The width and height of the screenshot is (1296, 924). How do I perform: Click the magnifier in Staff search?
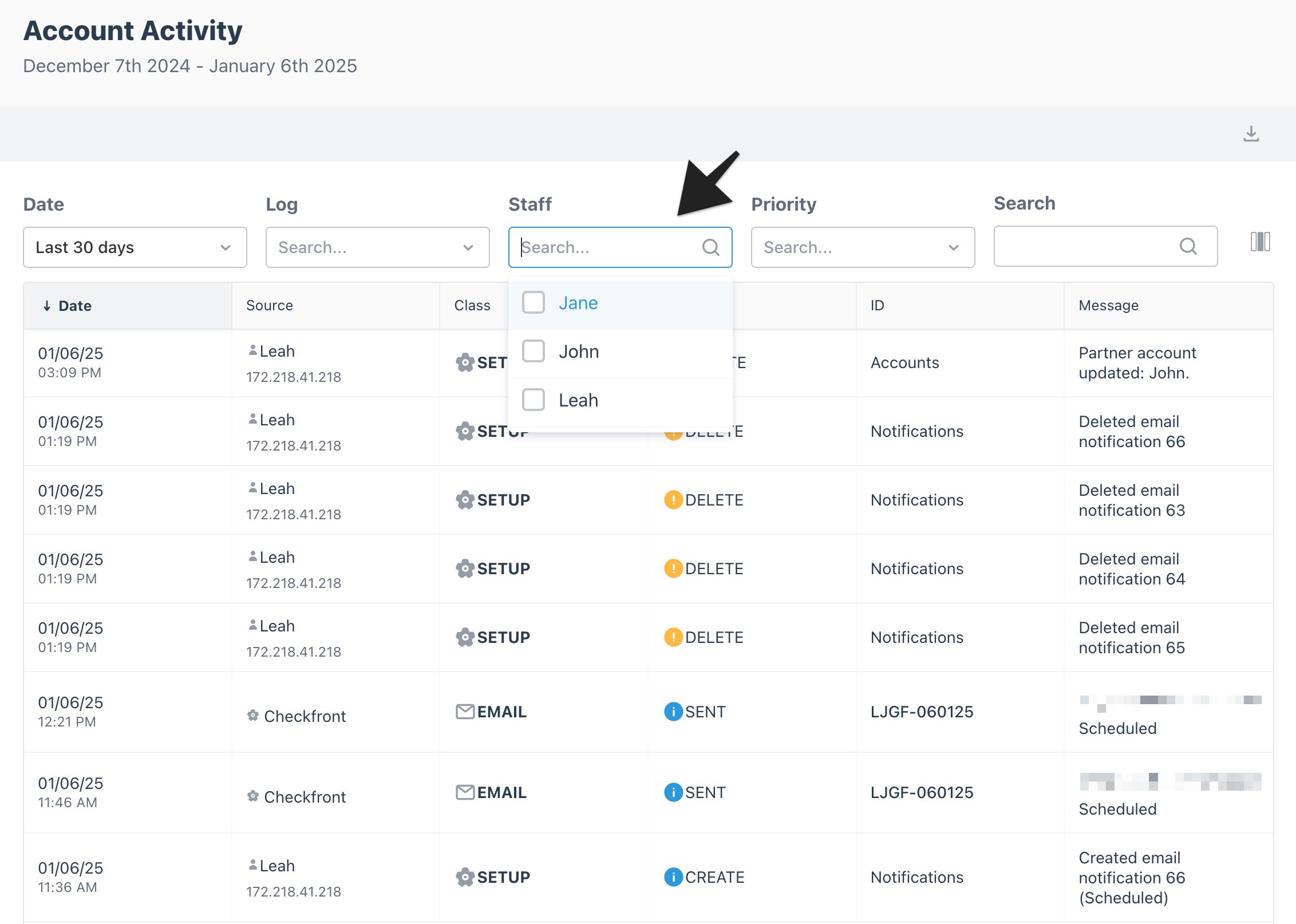(710, 247)
